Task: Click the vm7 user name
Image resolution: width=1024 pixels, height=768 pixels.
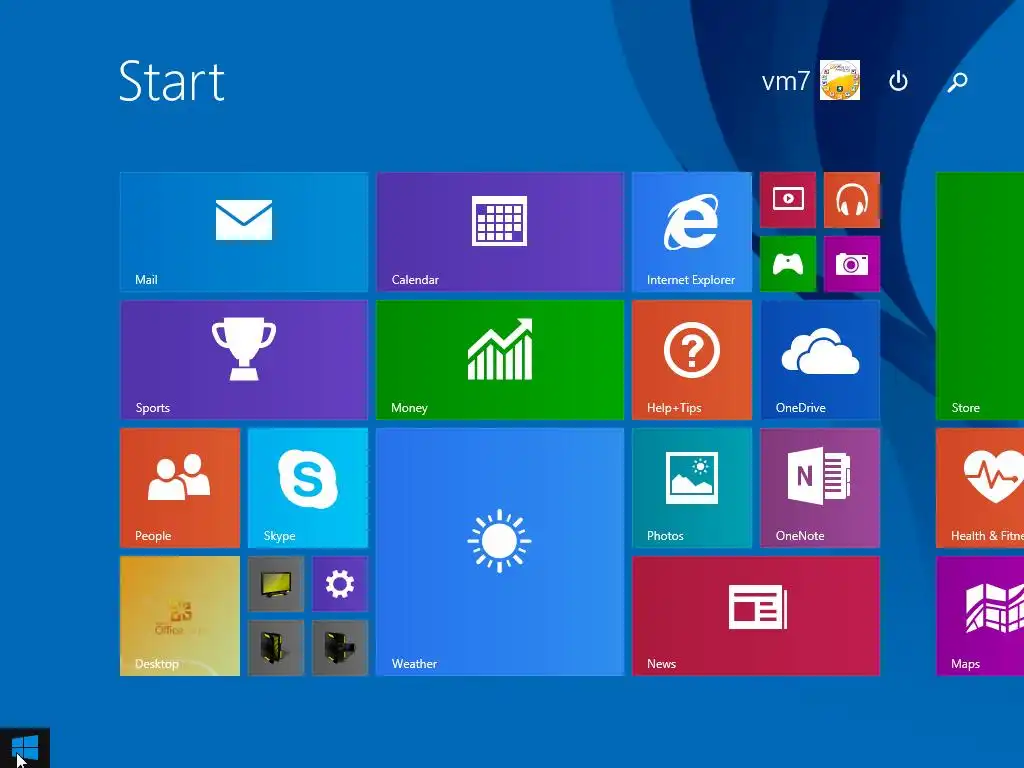Action: pyautogui.click(x=785, y=81)
